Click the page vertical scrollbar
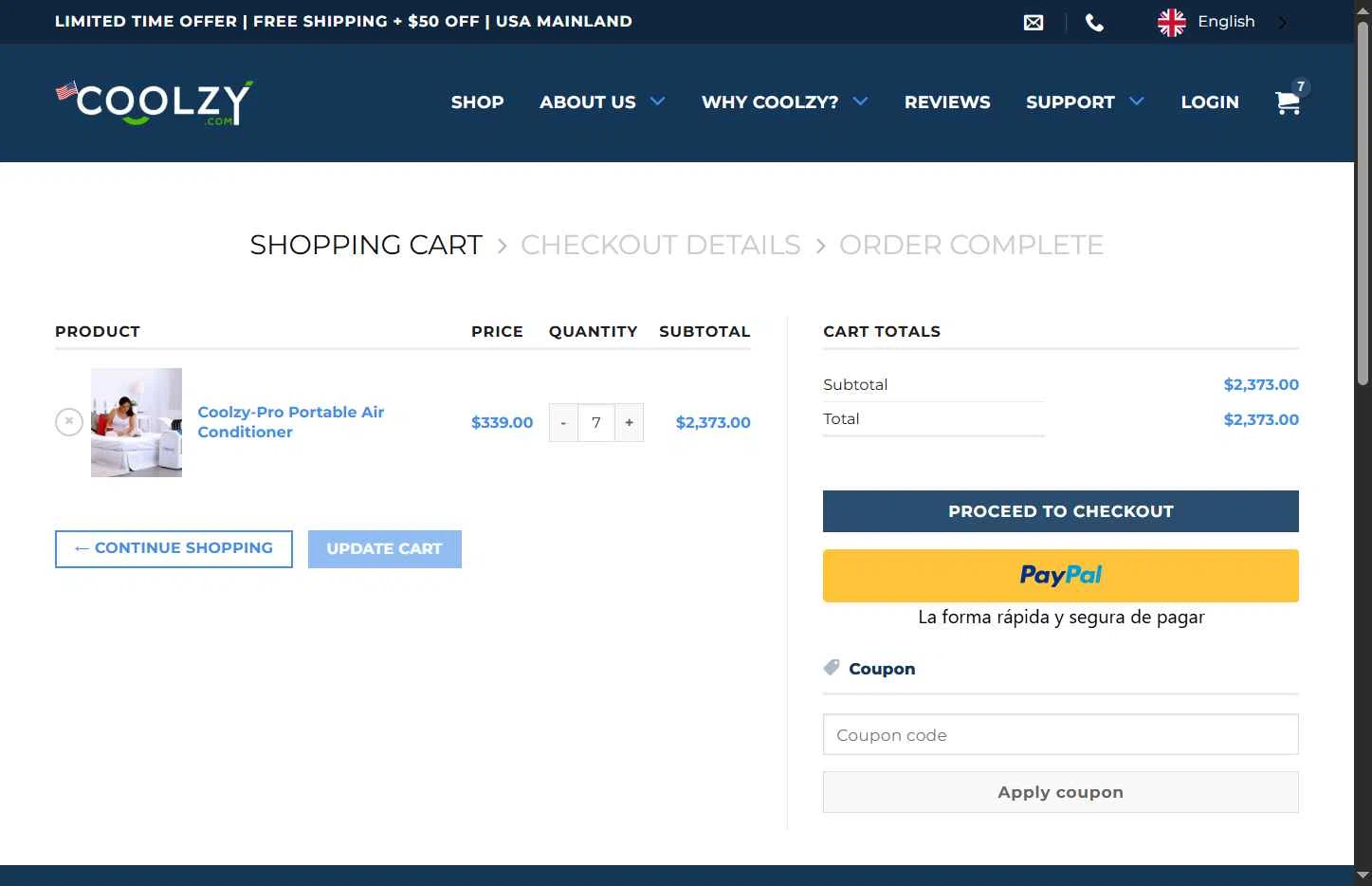1372x886 pixels. click(1363, 204)
